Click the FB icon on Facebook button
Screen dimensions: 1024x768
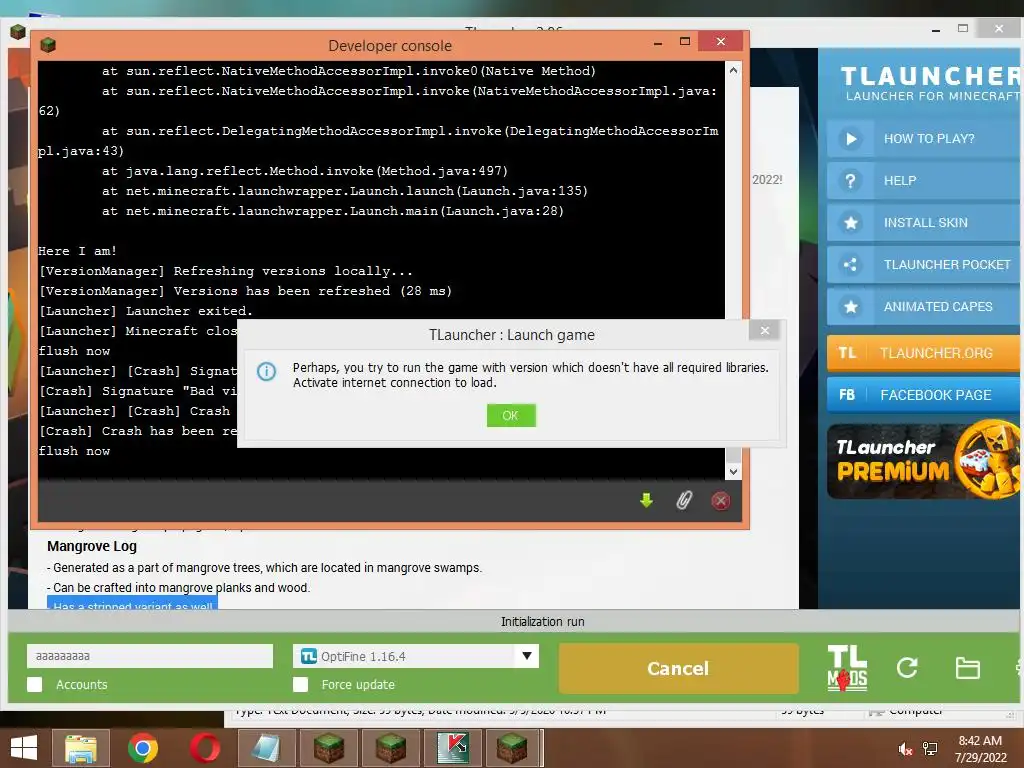(847, 394)
